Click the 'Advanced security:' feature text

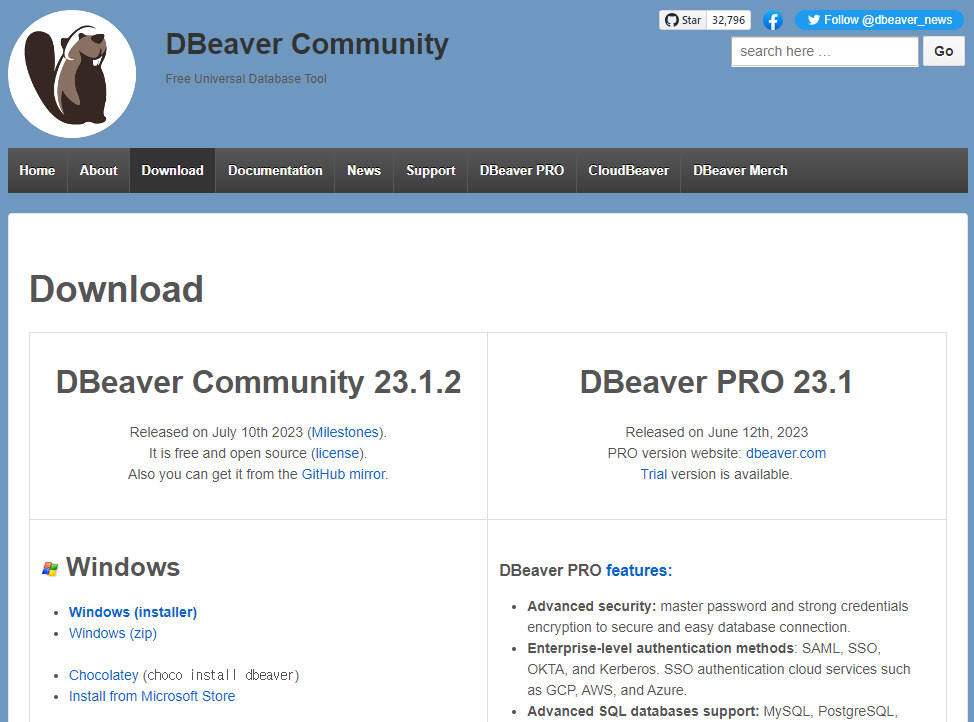coord(591,606)
